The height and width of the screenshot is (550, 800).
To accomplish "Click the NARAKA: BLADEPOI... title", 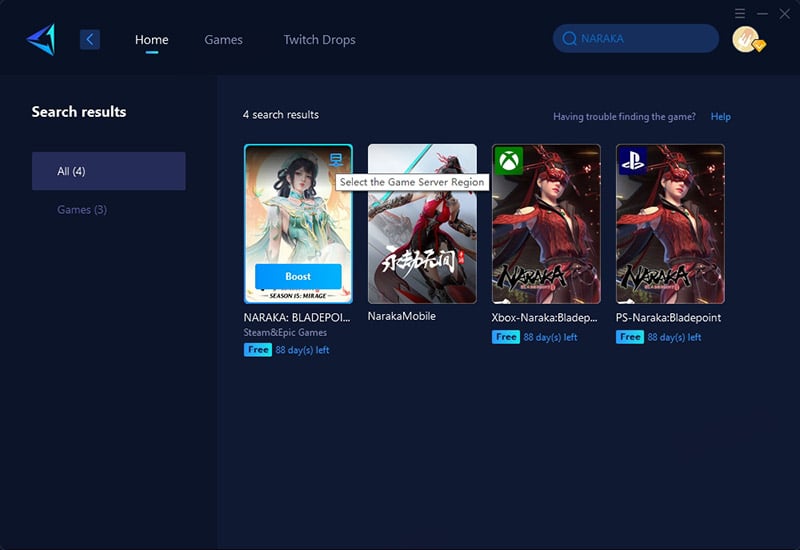I will (x=297, y=317).
